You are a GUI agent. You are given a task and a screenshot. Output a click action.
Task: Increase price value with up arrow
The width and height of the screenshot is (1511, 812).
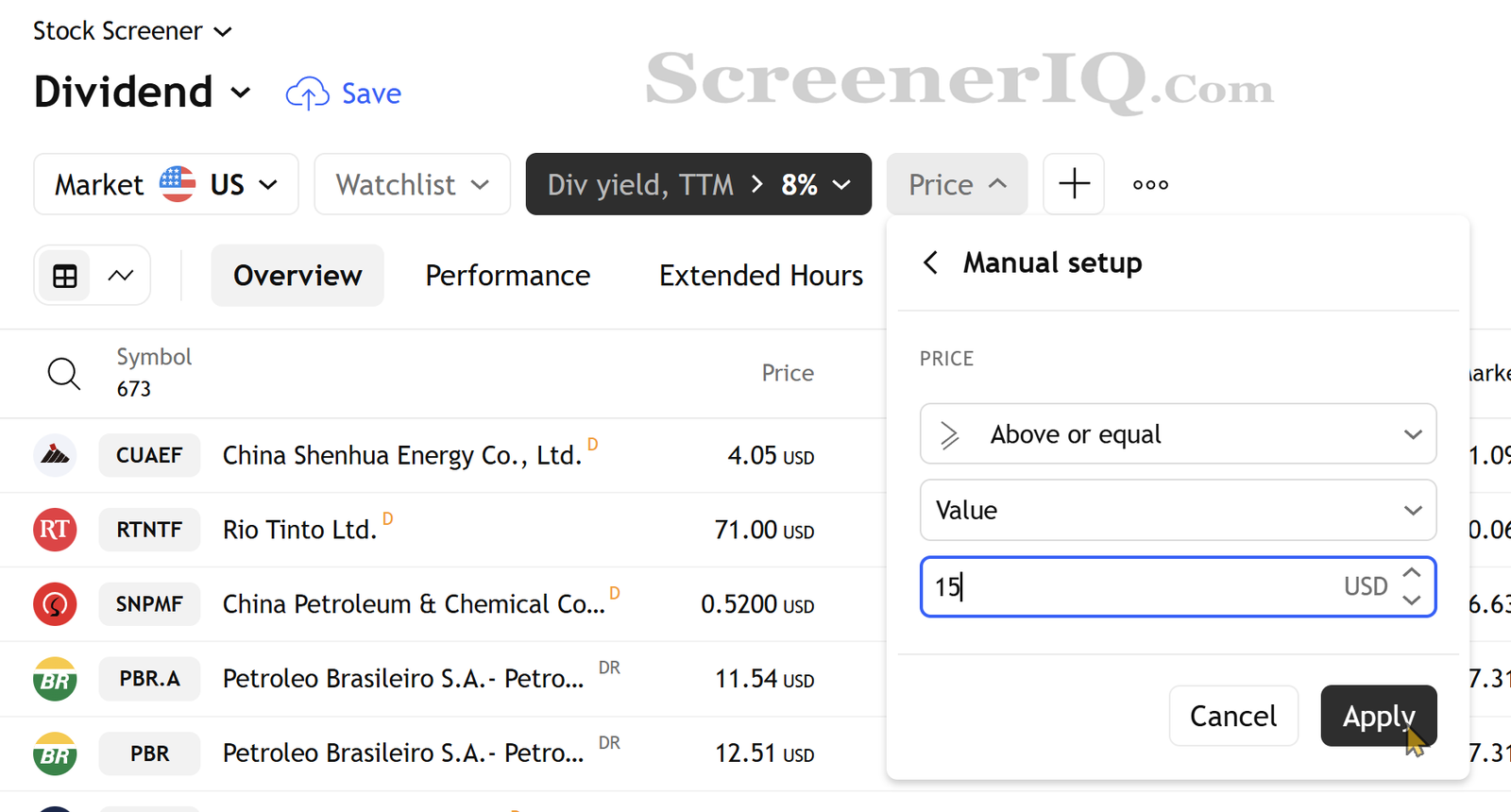click(x=1412, y=573)
